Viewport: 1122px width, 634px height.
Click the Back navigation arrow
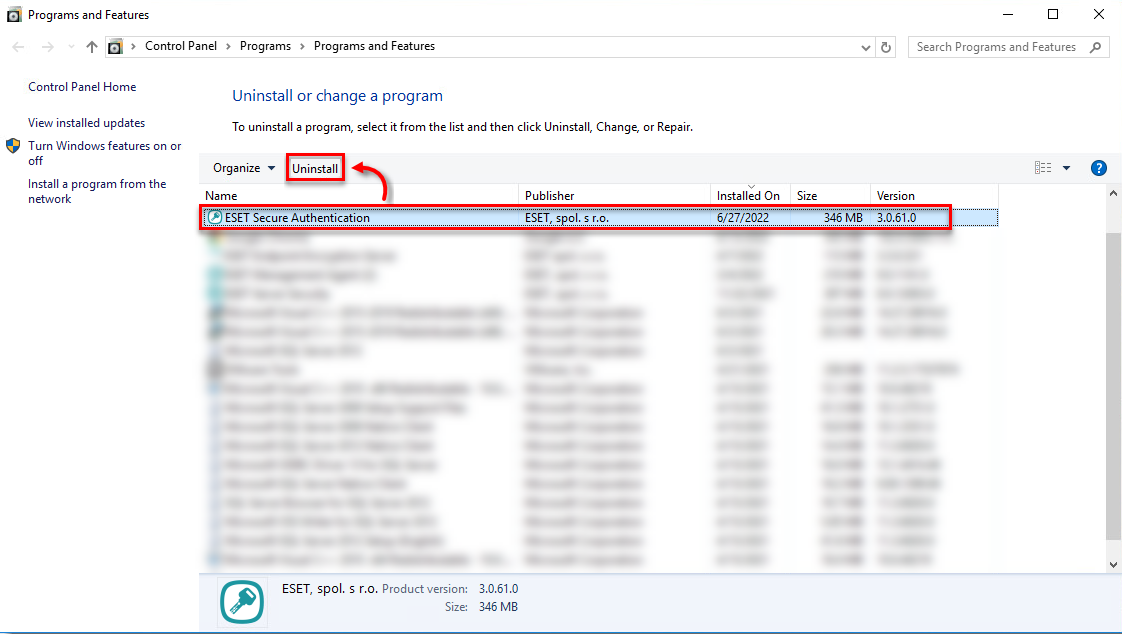pyautogui.click(x=19, y=47)
